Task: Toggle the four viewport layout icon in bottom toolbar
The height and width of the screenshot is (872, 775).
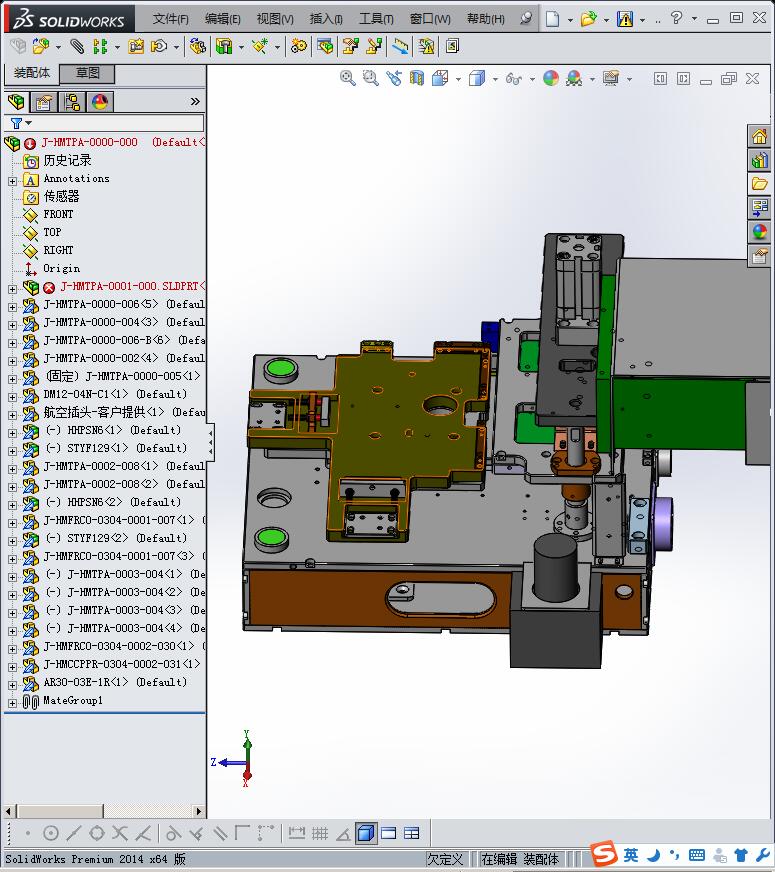Action: click(x=411, y=833)
